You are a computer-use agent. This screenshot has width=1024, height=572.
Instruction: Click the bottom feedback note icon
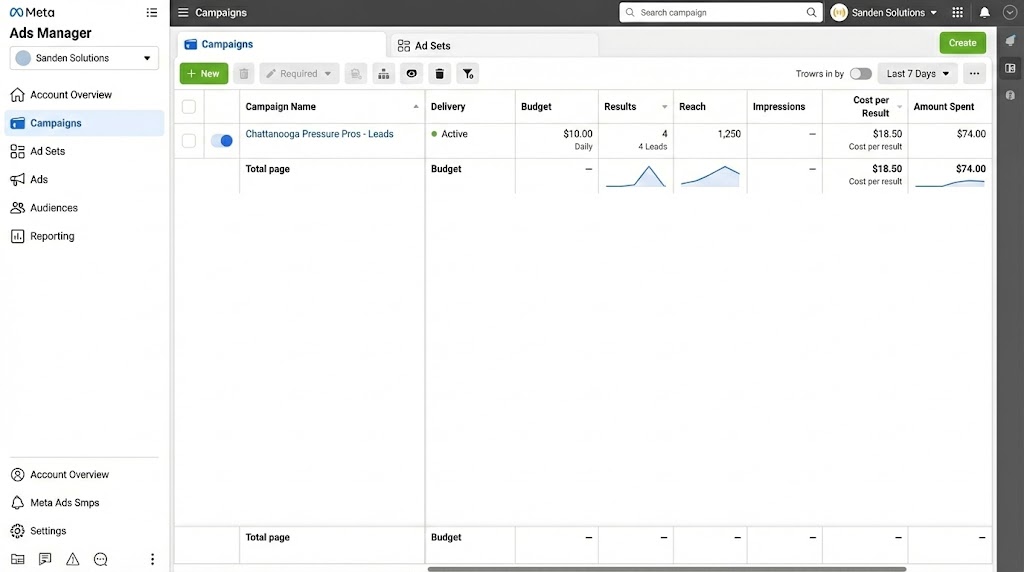[45, 559]
